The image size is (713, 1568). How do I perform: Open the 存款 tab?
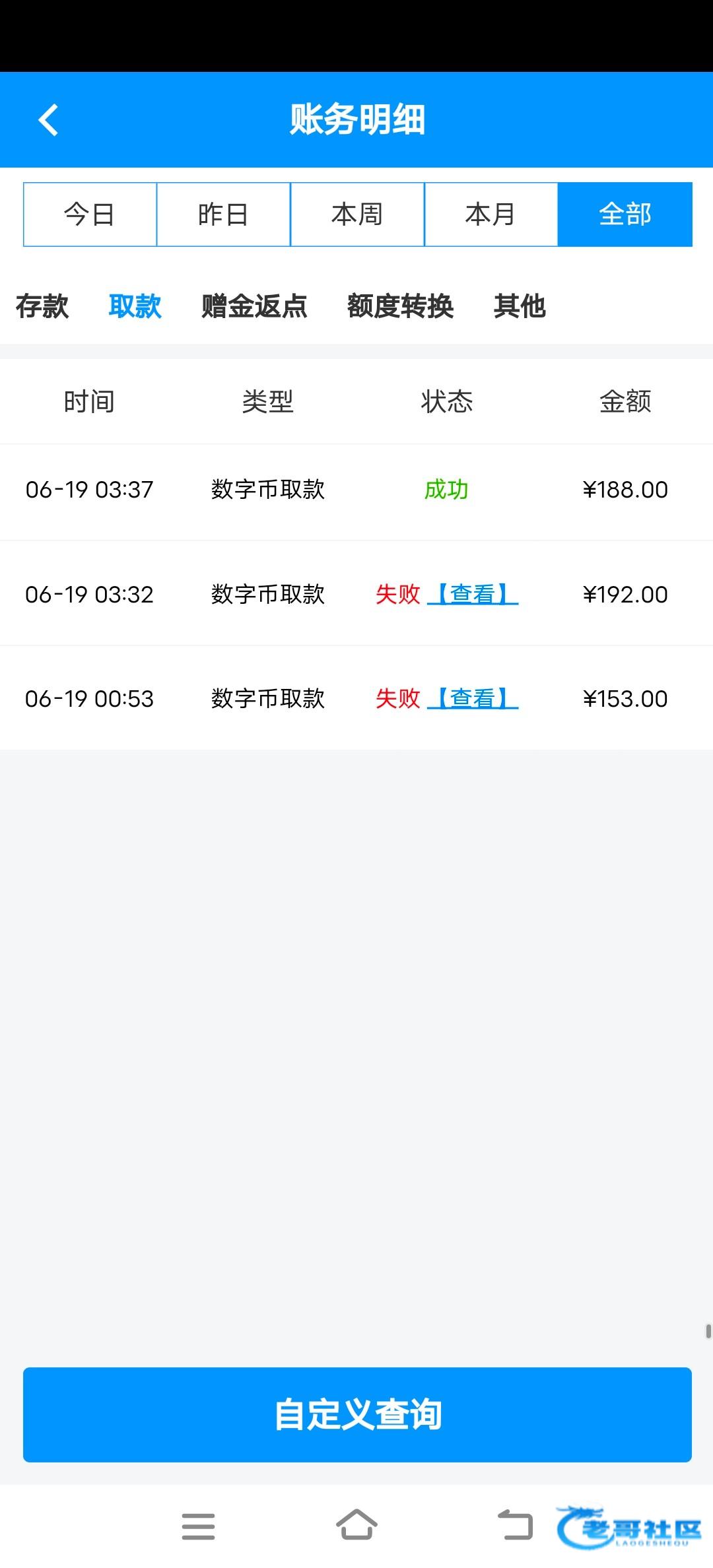point(42,306)
